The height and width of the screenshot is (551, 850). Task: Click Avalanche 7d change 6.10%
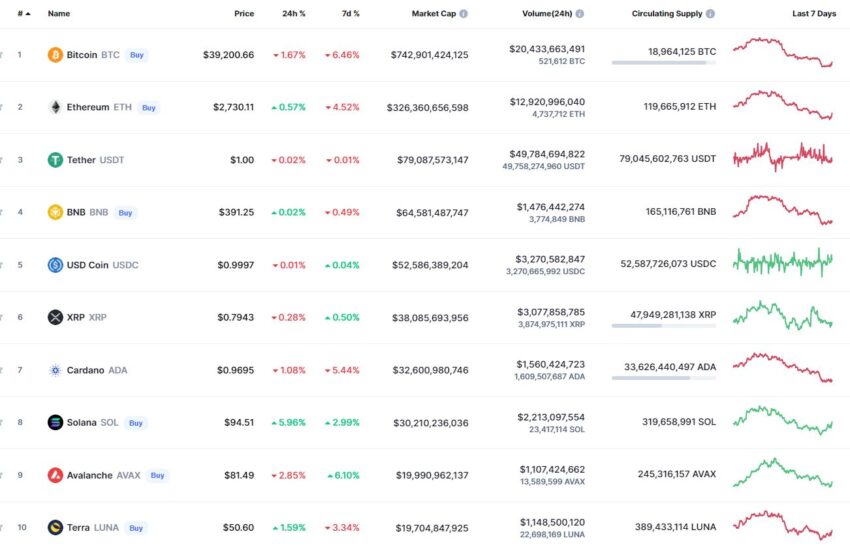click(344, 475)
